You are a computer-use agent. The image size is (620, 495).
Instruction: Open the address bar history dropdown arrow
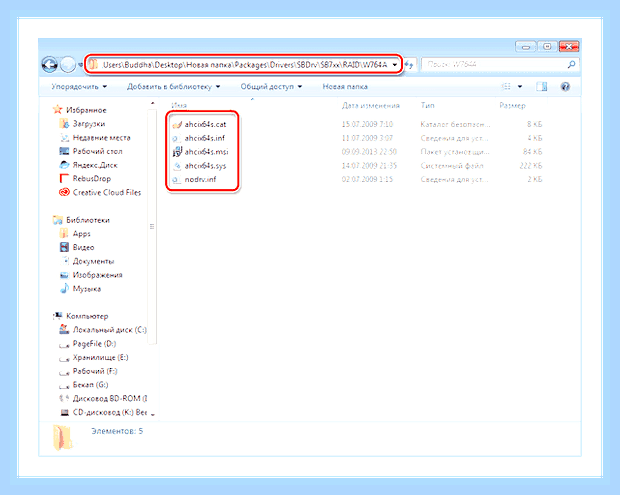pyautogui.click(x=395, y=65)
